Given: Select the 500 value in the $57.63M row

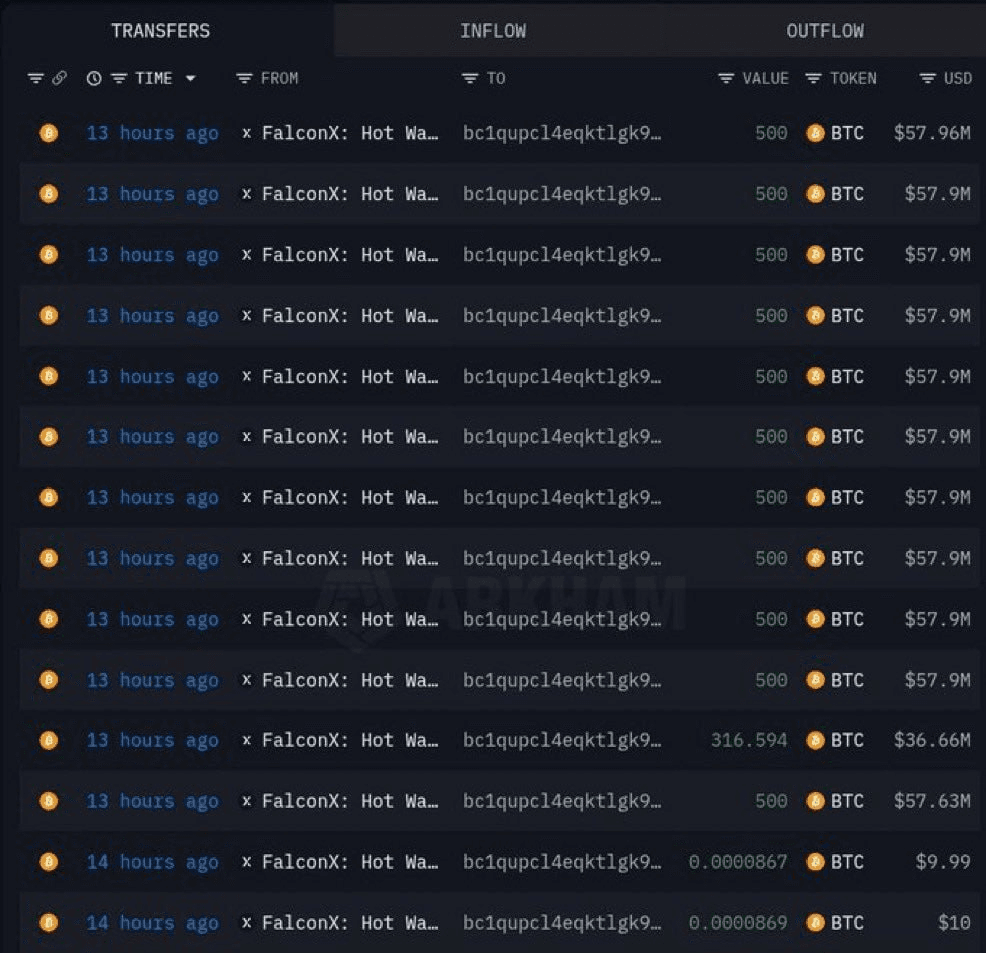Looking at the screenshot, I should click(772, 802).
